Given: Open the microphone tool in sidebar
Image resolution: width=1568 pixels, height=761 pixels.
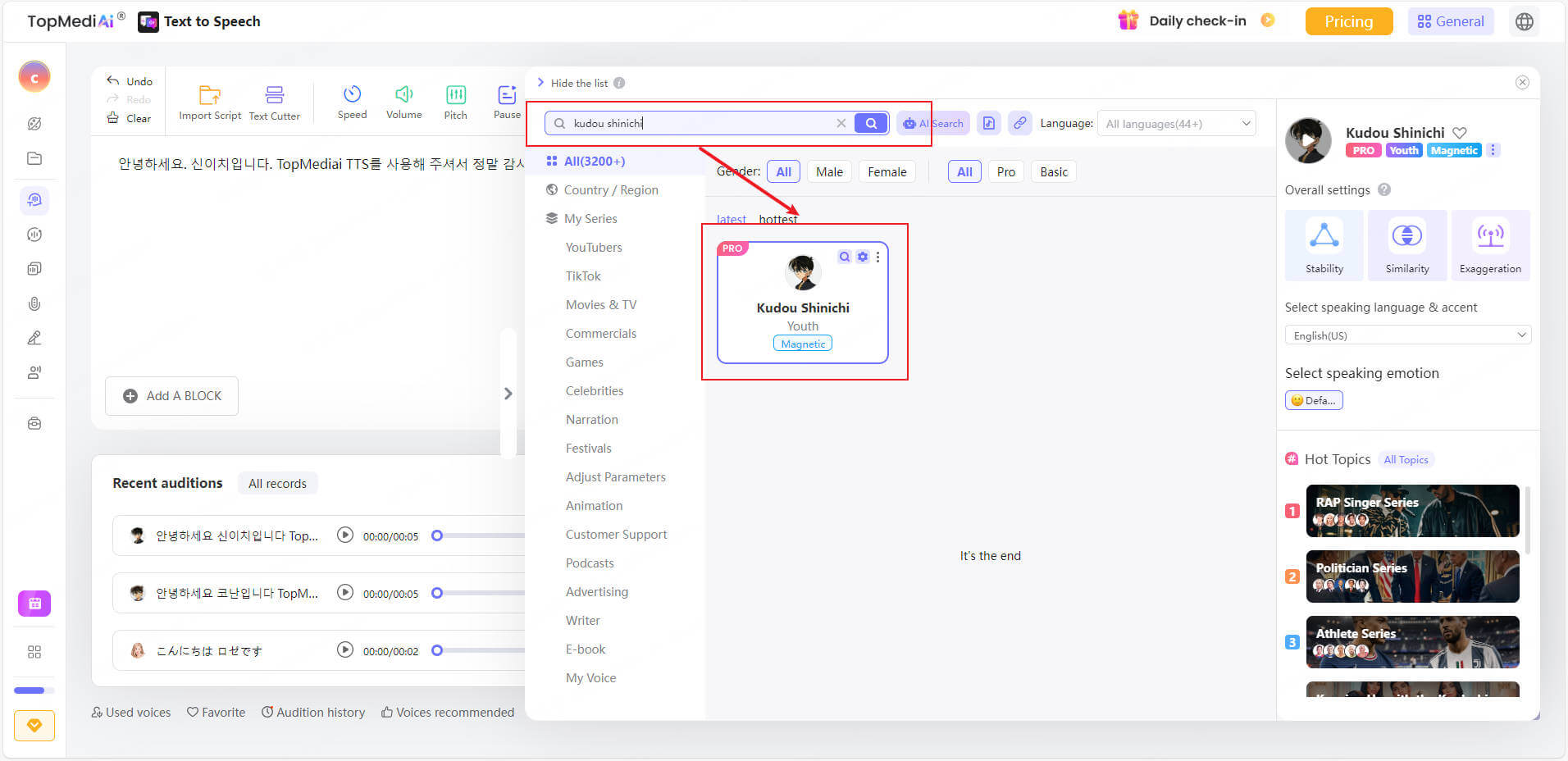Looking at the screenshot, I should pyautogui.click(x=34, y=303).
